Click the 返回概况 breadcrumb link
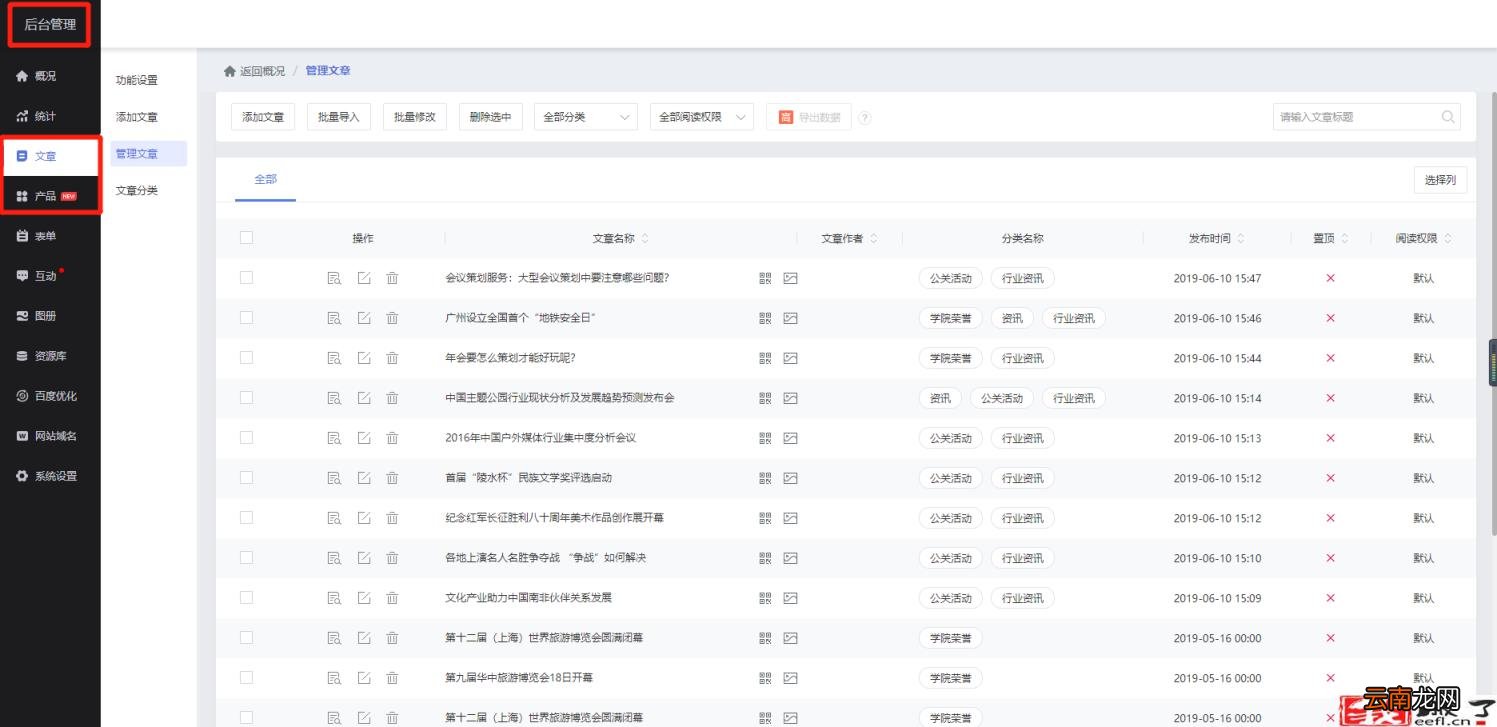This screenshot has width=1497, height=727. coord(262,71)
